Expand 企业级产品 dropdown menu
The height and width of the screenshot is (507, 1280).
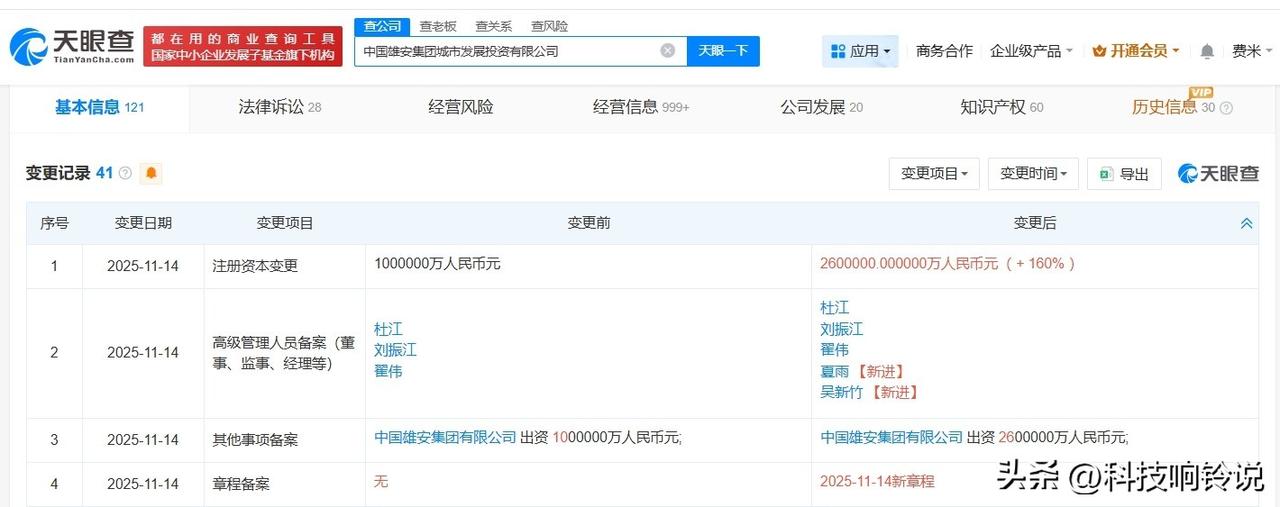point(1031,51)
